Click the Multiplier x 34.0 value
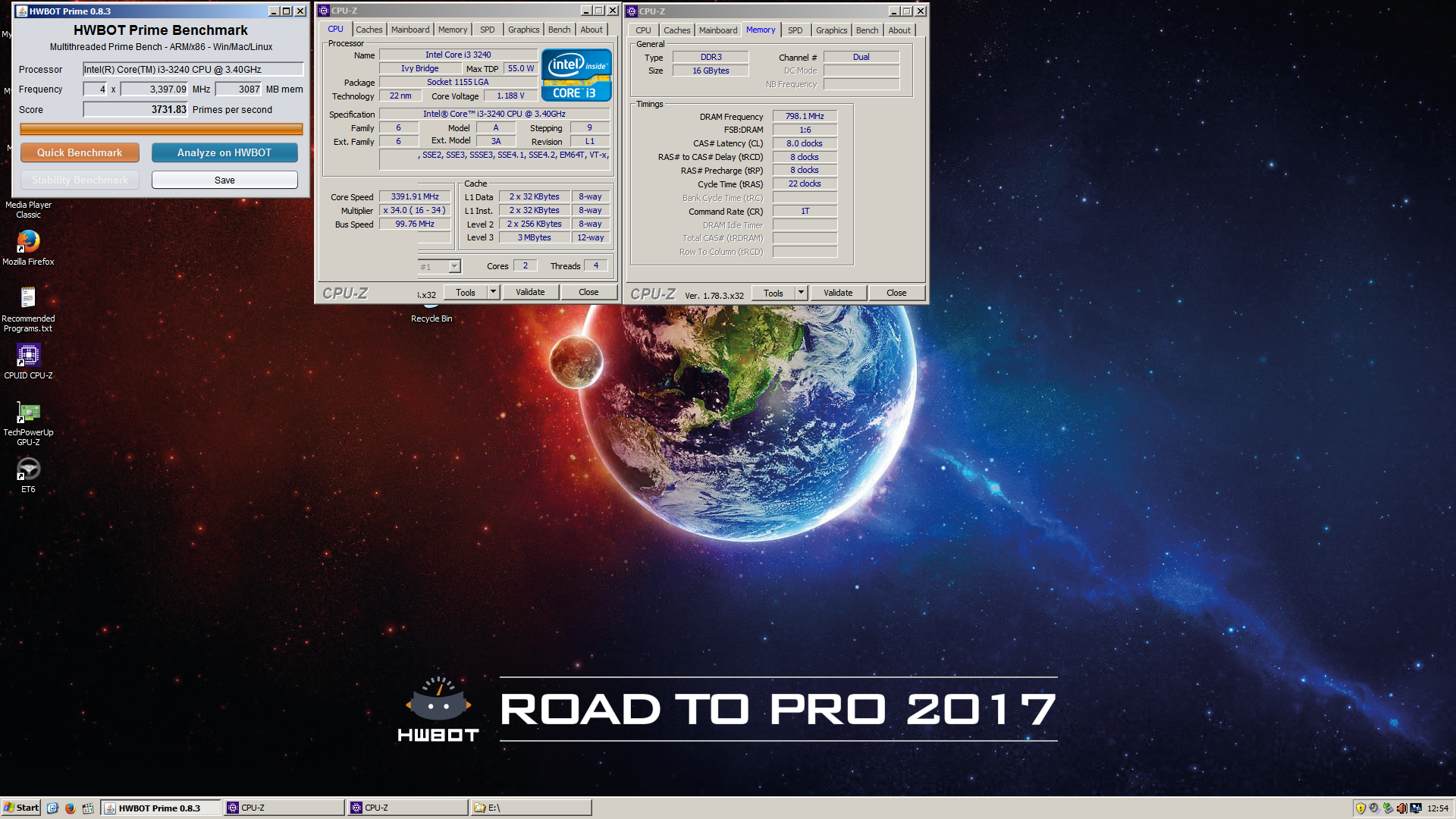The image size is (1456, 819). (415, 210)
